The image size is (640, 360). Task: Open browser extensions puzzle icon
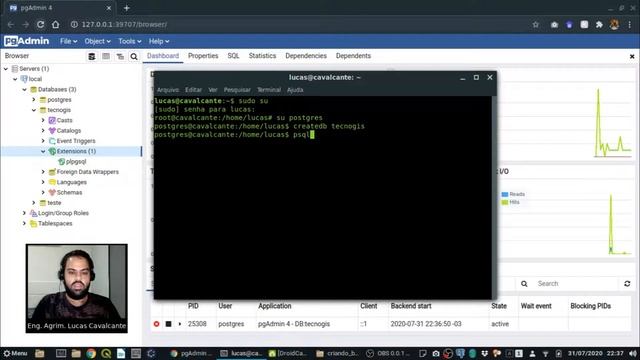[x=599, y=25]
